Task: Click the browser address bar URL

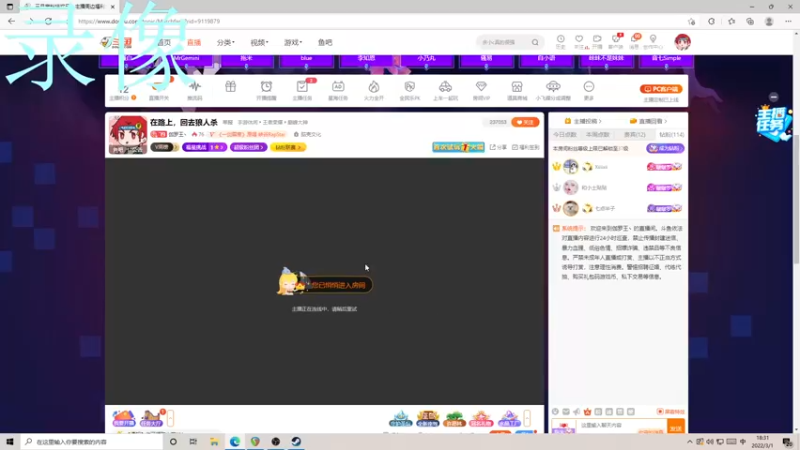Action: click(x=149, y=21)
